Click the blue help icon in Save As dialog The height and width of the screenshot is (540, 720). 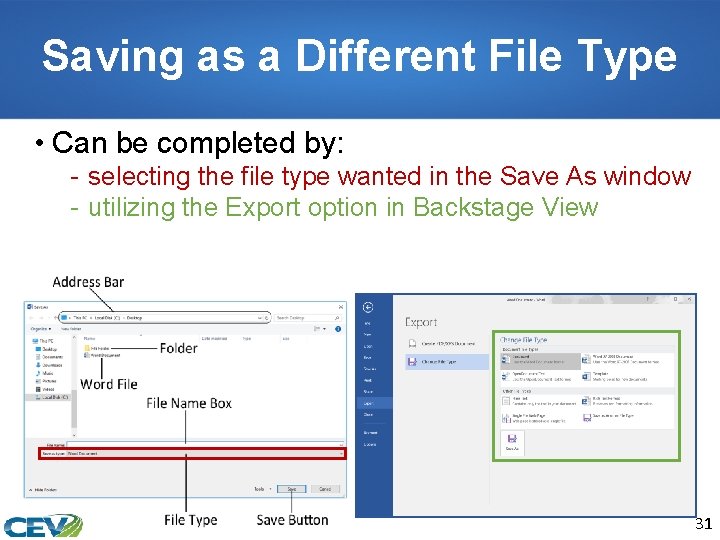pos(338,329)
